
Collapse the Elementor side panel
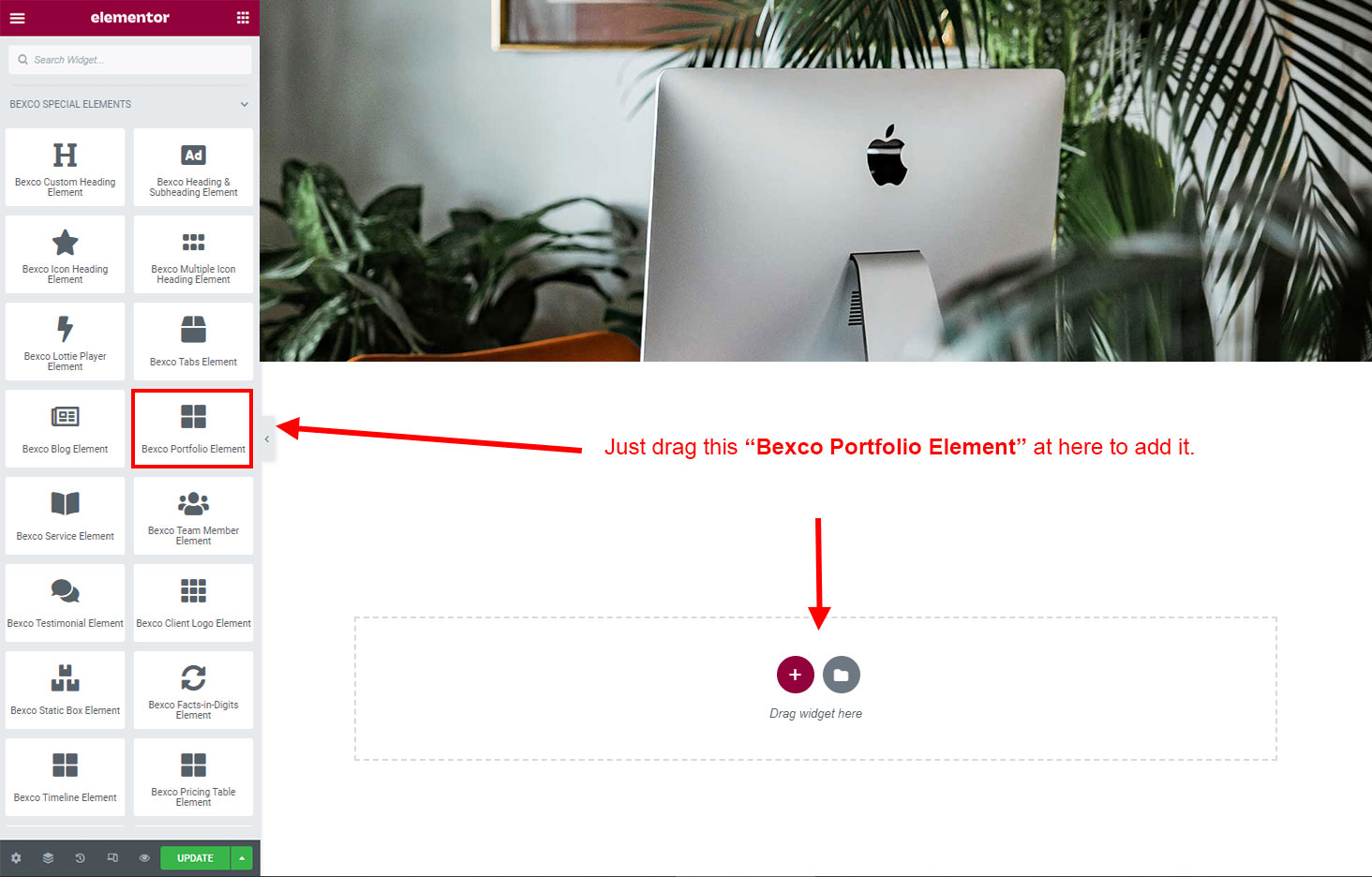point(267,438)
